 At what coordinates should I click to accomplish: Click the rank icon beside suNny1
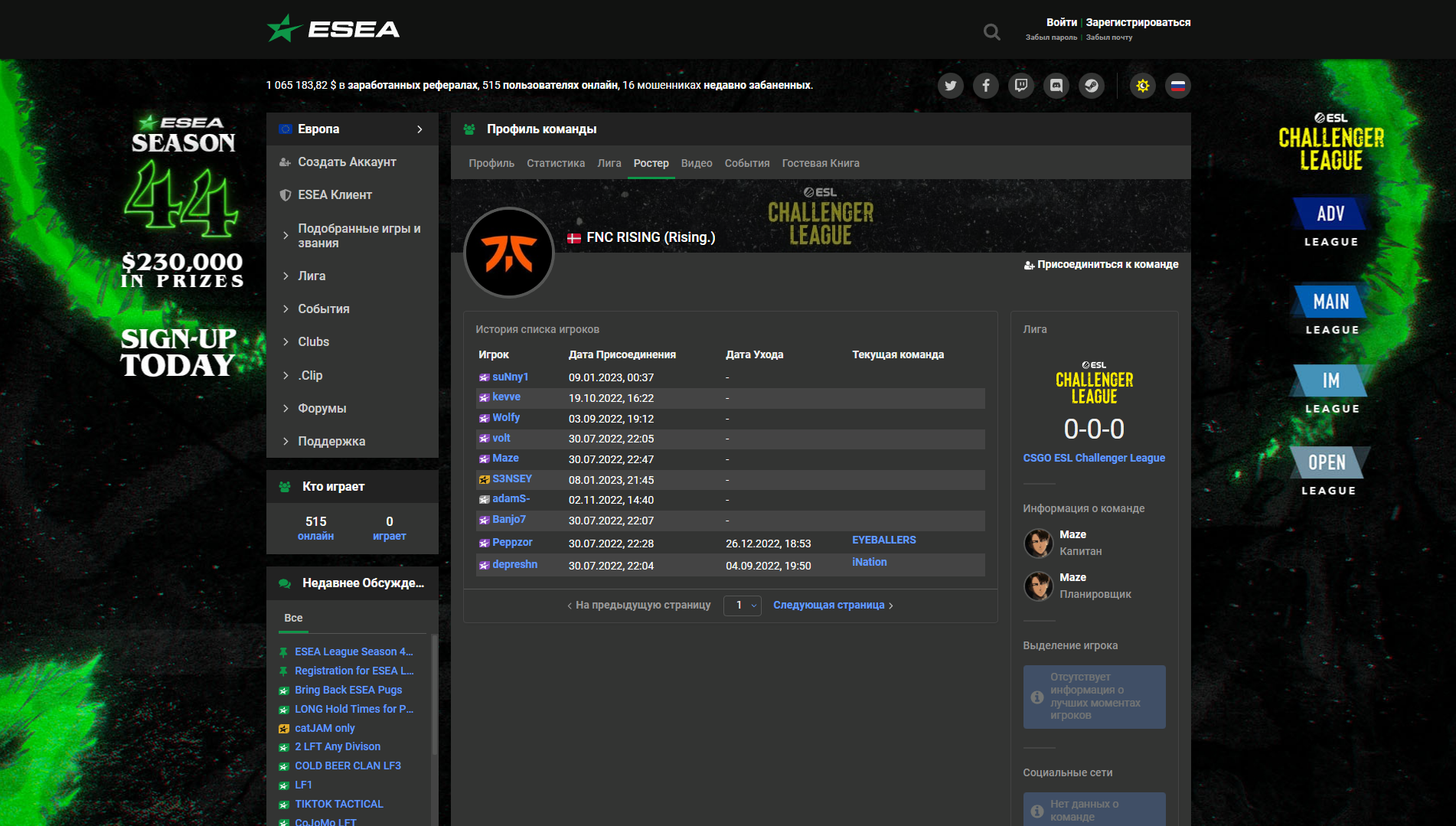pos(484,377)
